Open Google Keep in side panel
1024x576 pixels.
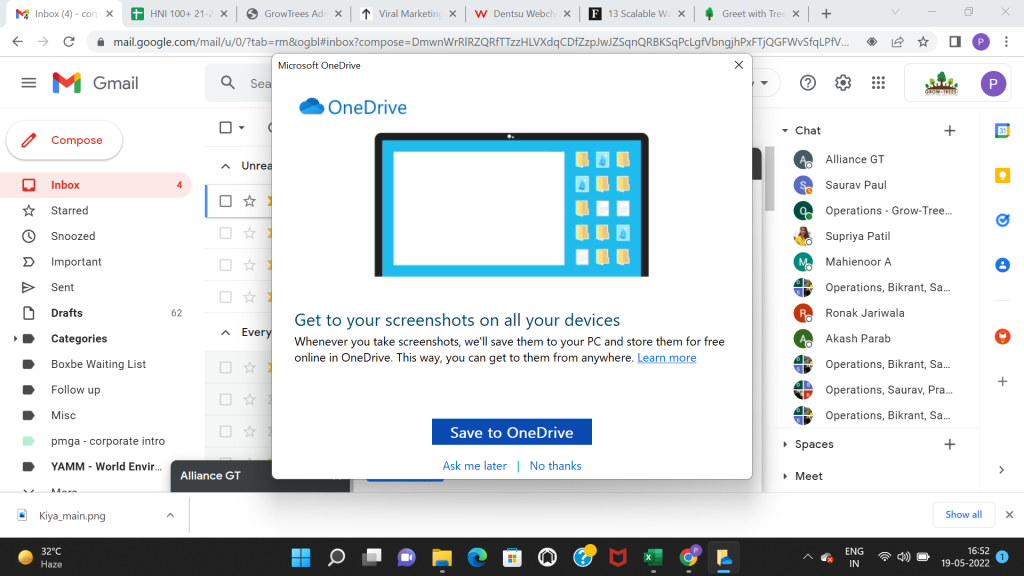pyautogui.click(x=1002, y=175)
